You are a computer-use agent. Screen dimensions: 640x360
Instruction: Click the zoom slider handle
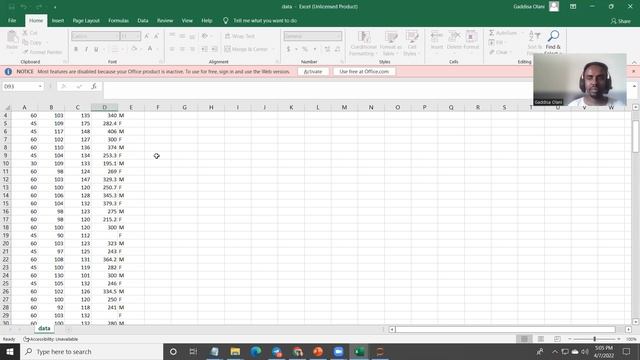tap(594, 339)
